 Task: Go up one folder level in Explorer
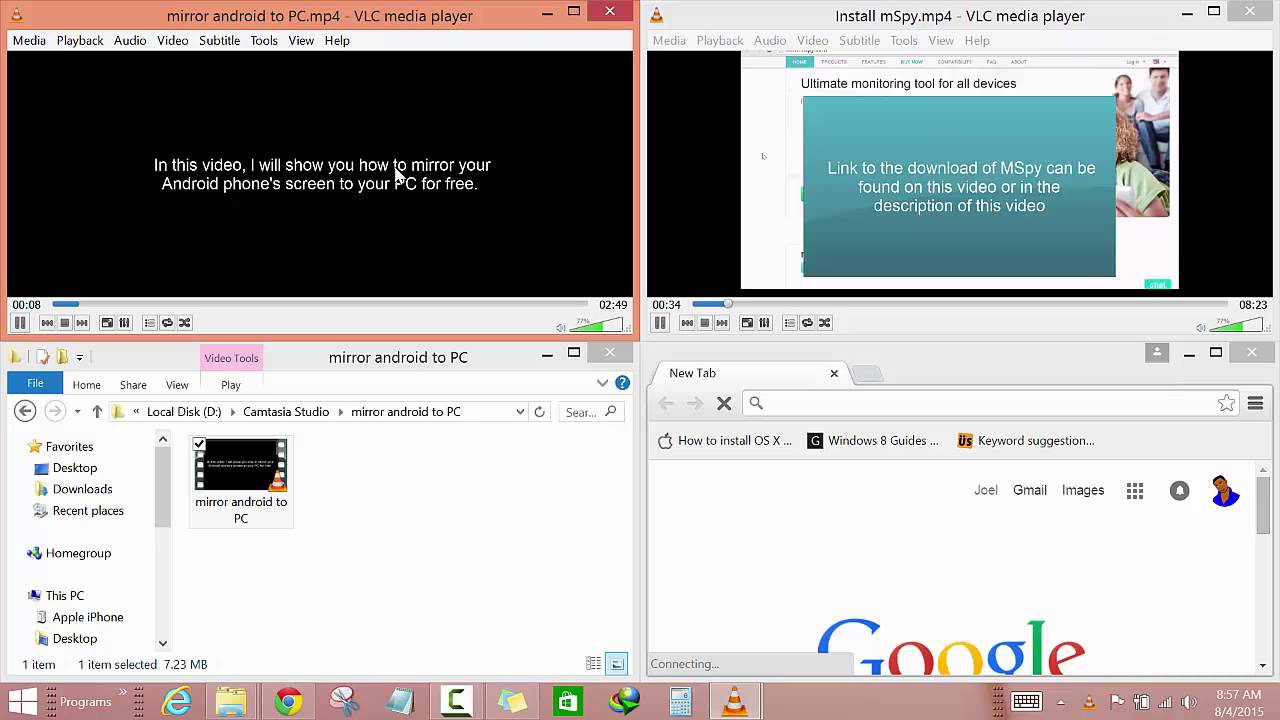pyautogui.click(x=97, y=411)
